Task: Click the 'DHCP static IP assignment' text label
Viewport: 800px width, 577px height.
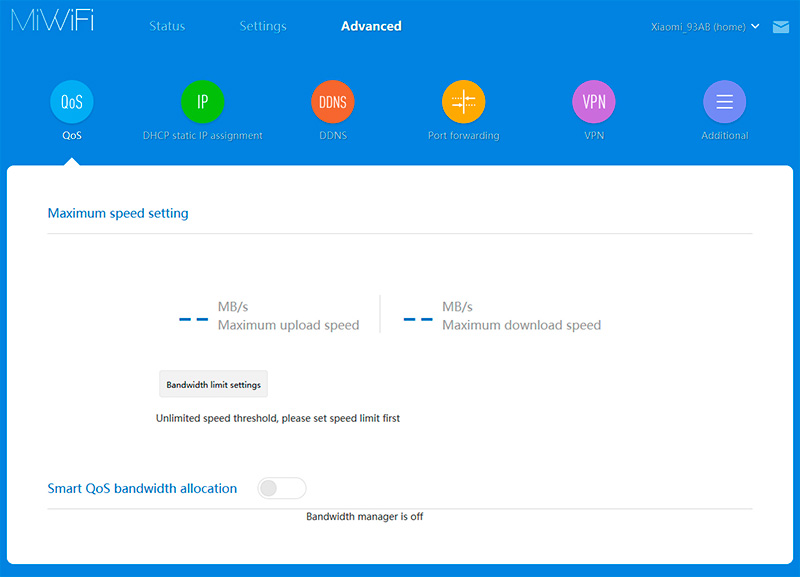Action: coord(202,136)
